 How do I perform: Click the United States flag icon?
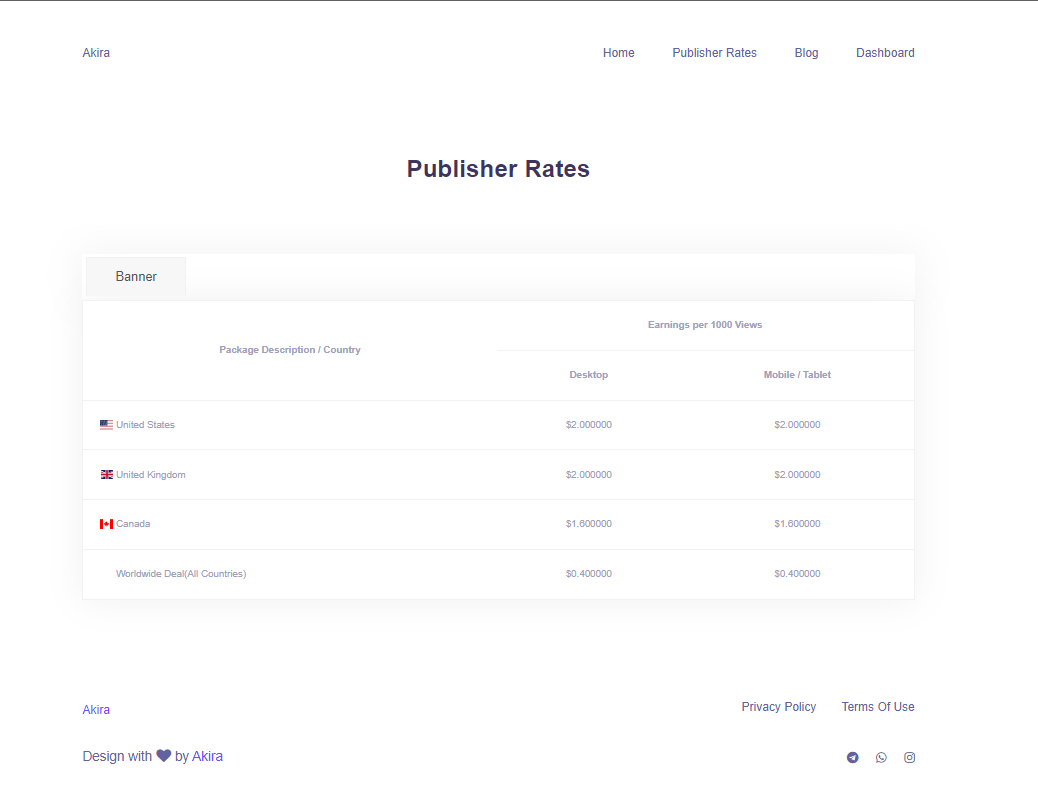click(x=106, y=425)
